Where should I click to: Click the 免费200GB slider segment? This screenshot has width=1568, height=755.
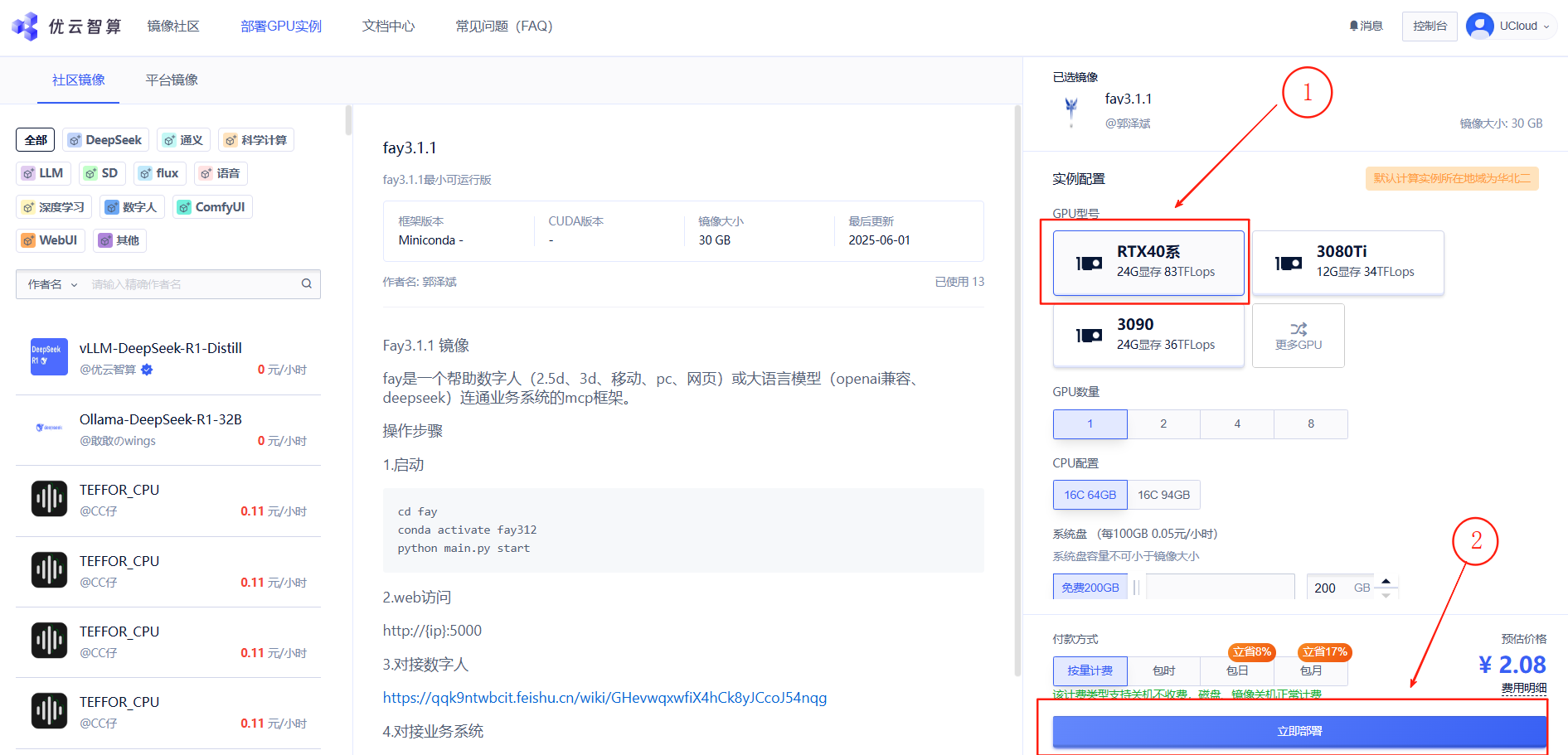tap(1090, 587)
